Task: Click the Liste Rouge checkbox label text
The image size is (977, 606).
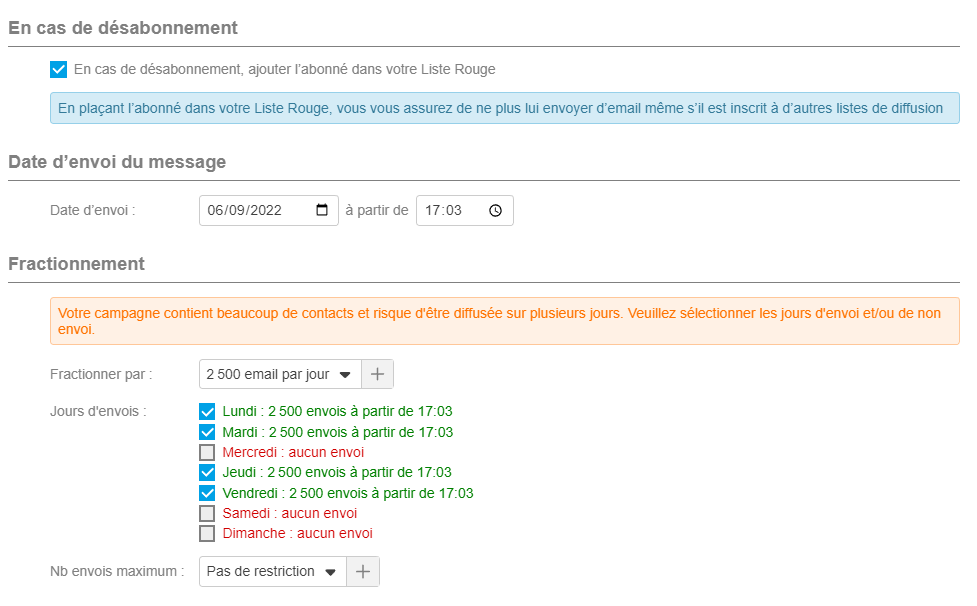Action: [x=285, y=69]
